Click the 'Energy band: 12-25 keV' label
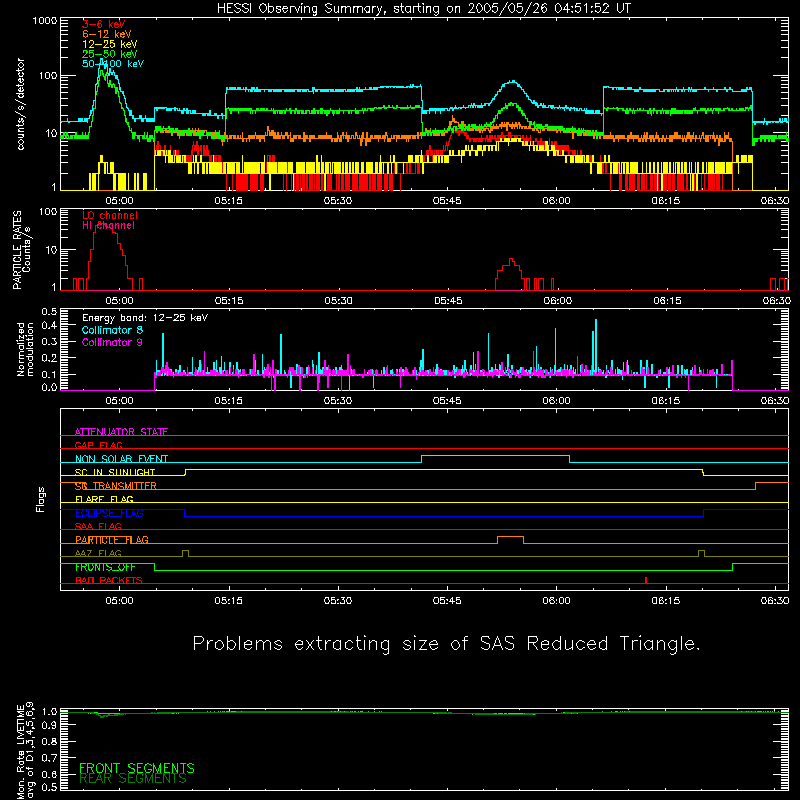Viewport: 800px width, 800px height. [145, 318]
